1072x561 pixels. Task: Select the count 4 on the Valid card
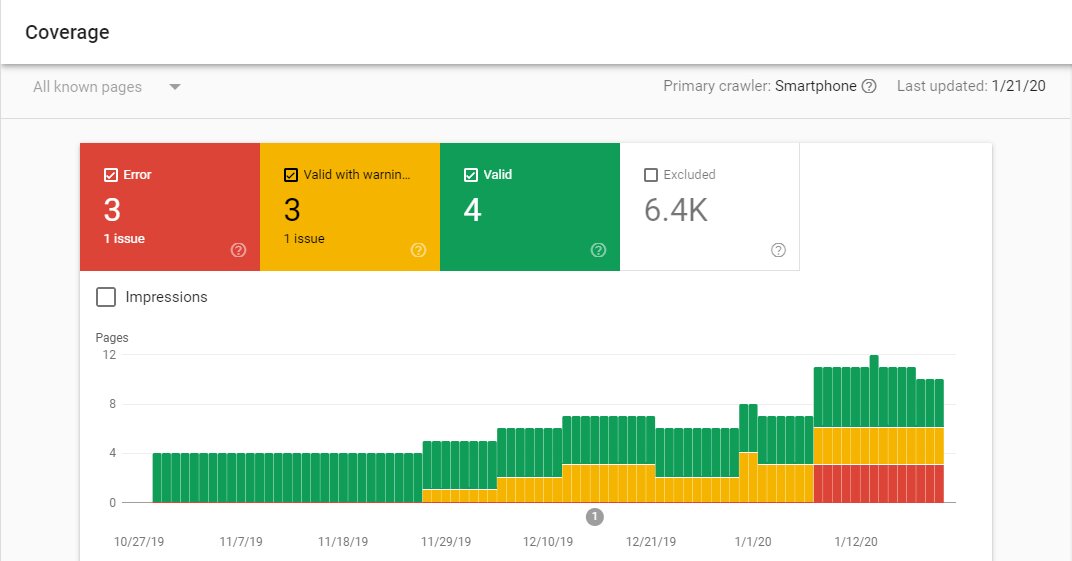[472, 210]
